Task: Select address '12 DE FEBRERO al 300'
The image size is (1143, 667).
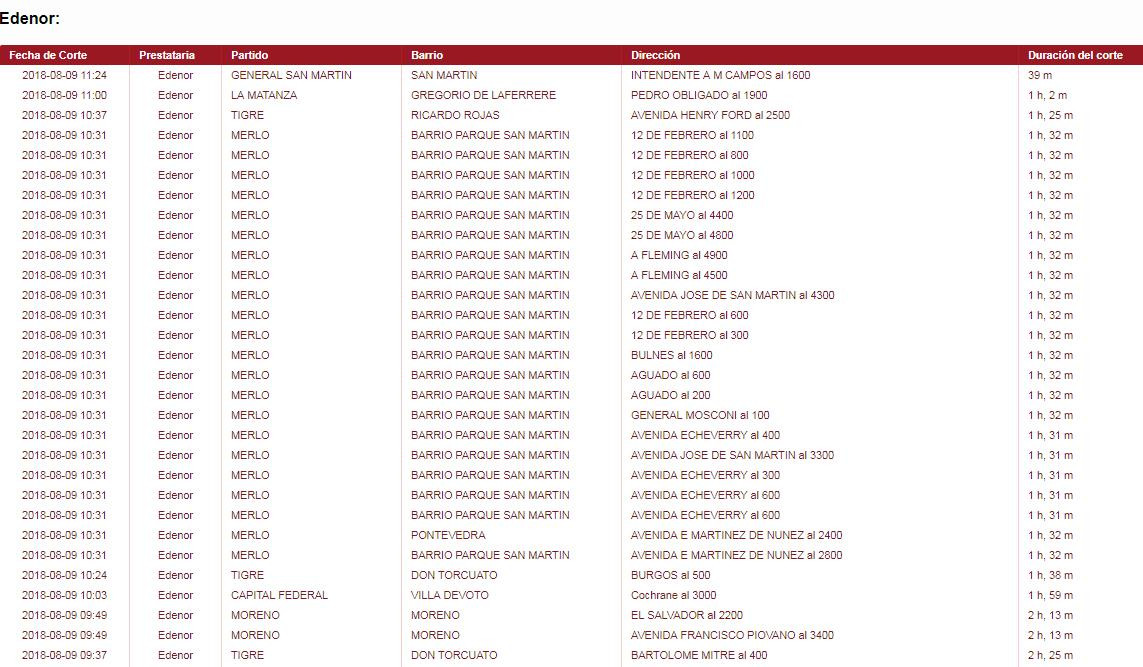Action: tap(690, 335)
